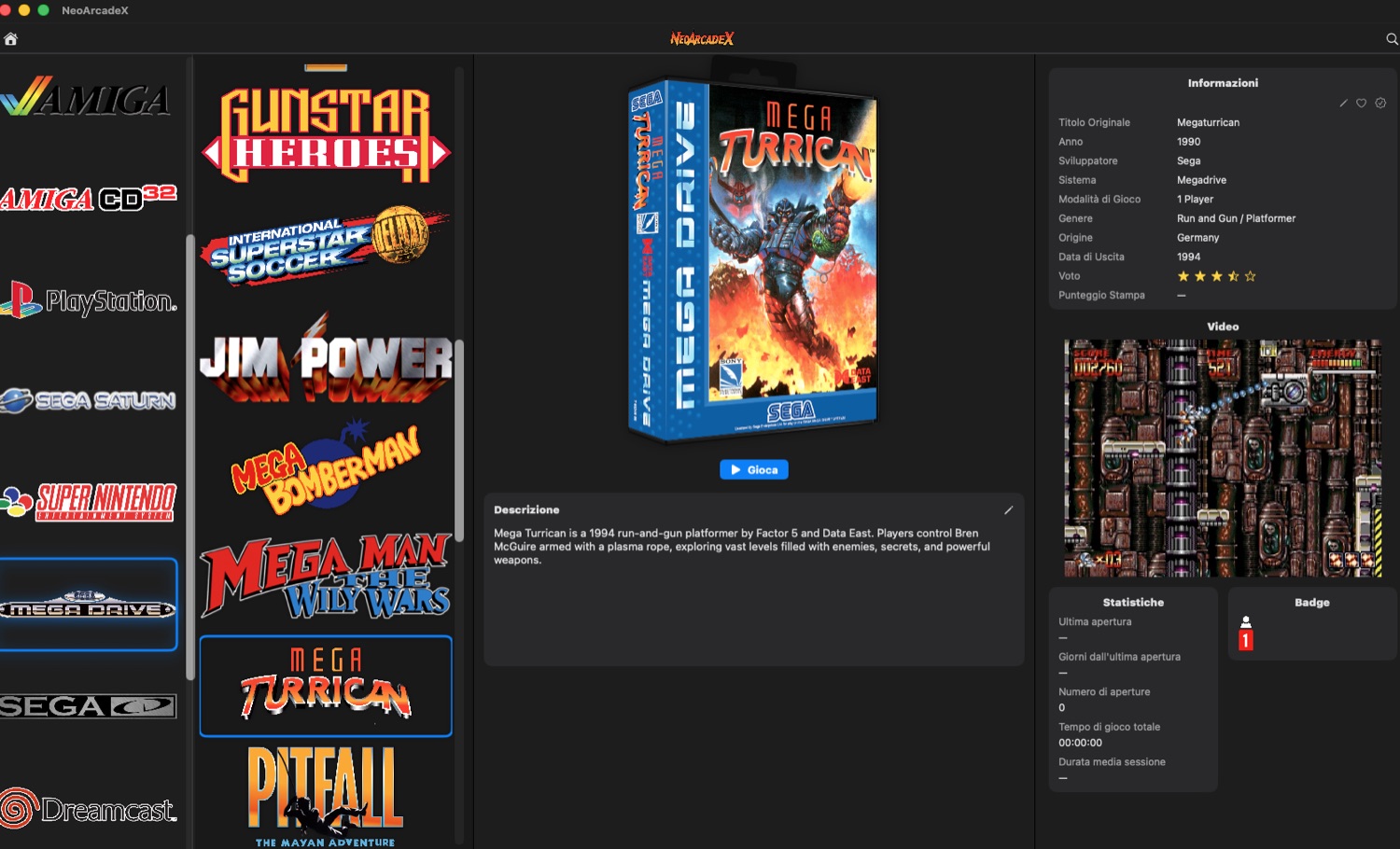
Task: Select the Dreamcast system logo
Action: coord(89,808)
